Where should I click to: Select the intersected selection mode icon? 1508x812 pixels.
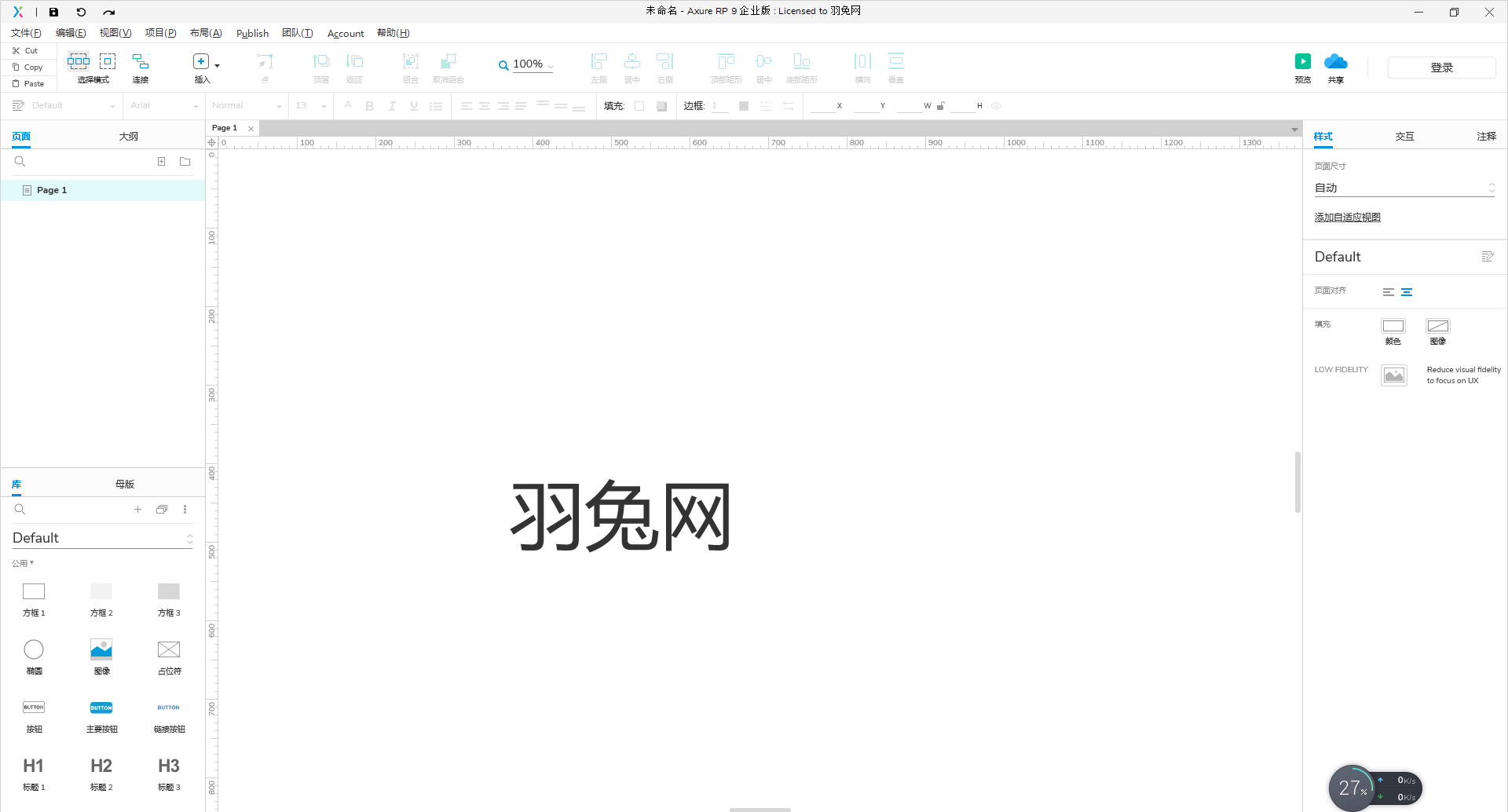tap(79, 61)
